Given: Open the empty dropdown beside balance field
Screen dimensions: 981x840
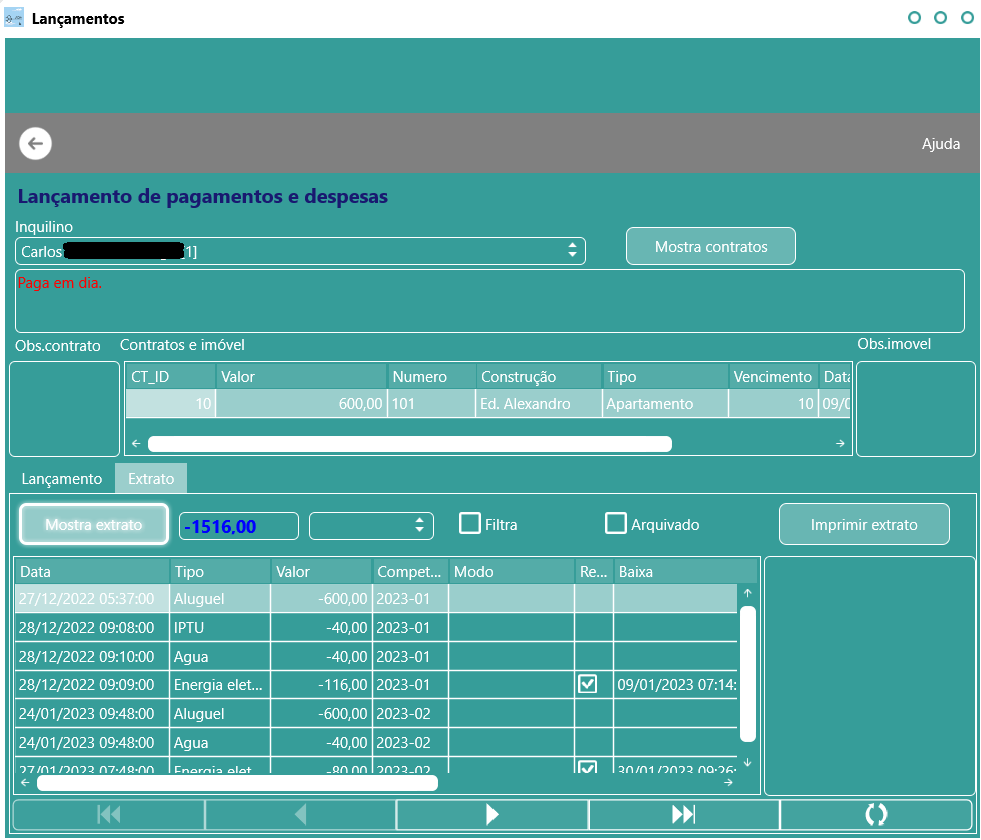Looking at the screenshot, I should [371, 526].
